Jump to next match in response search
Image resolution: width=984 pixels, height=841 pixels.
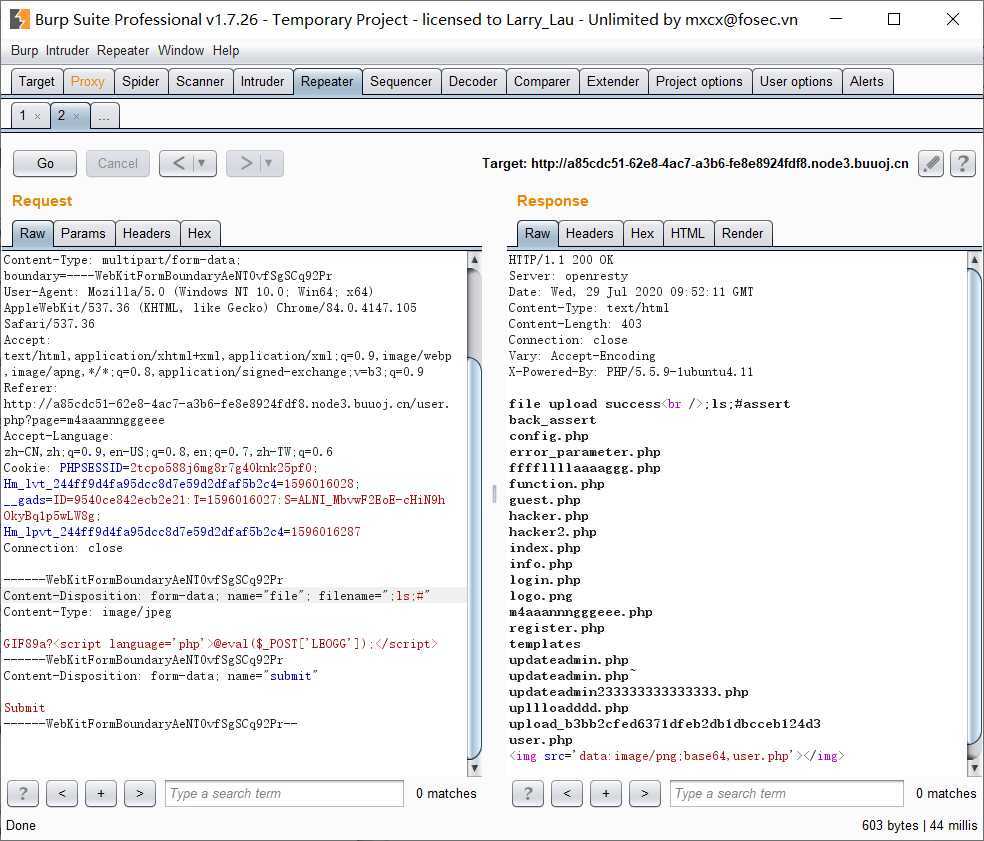pos(644,793)
